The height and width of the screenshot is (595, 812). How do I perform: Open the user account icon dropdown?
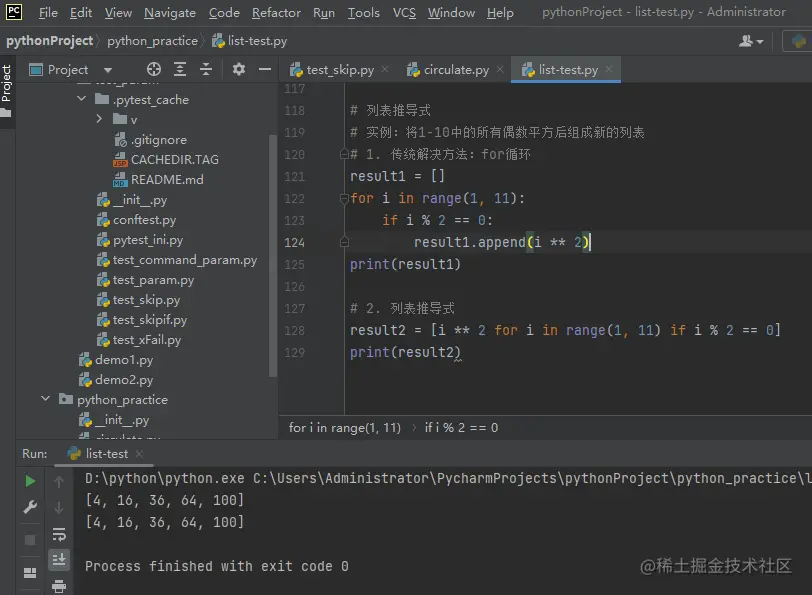click(751, 41)
